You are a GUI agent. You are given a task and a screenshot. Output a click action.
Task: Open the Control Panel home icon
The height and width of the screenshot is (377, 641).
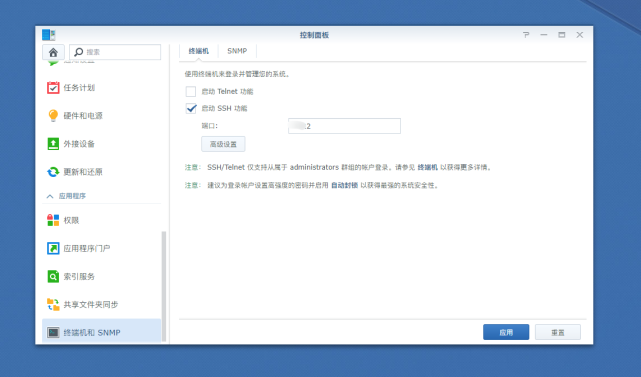coord(53,52)
